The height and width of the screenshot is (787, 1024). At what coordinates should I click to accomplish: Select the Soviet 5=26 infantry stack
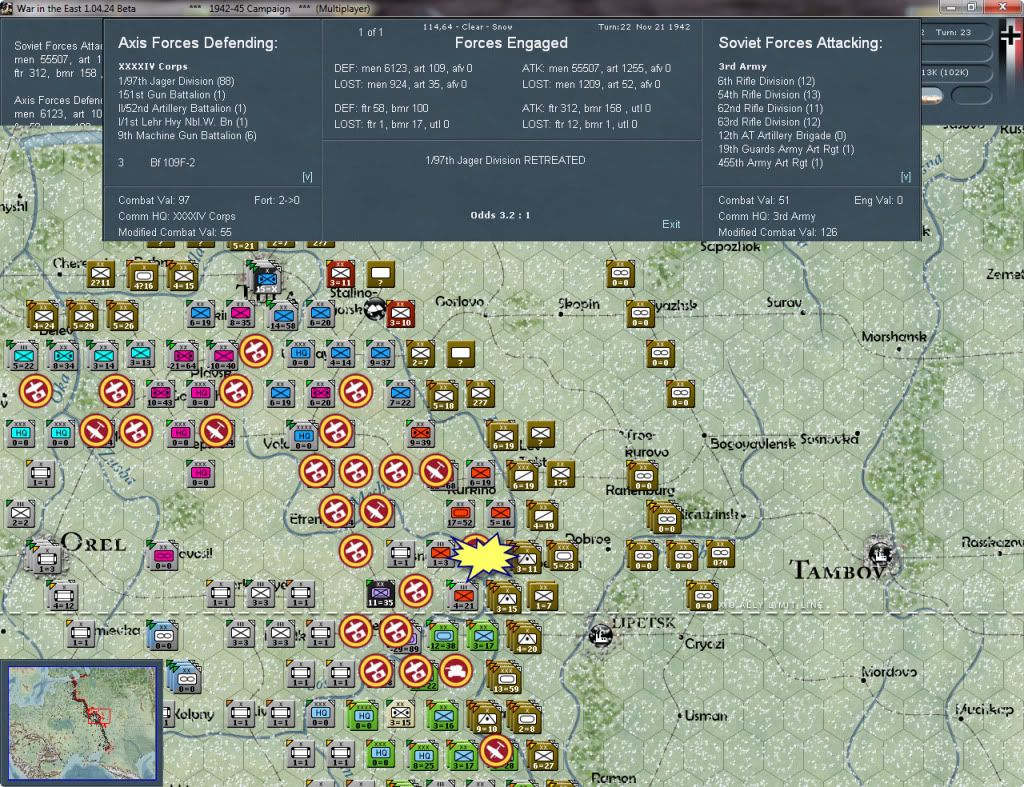tap(122, 317)
